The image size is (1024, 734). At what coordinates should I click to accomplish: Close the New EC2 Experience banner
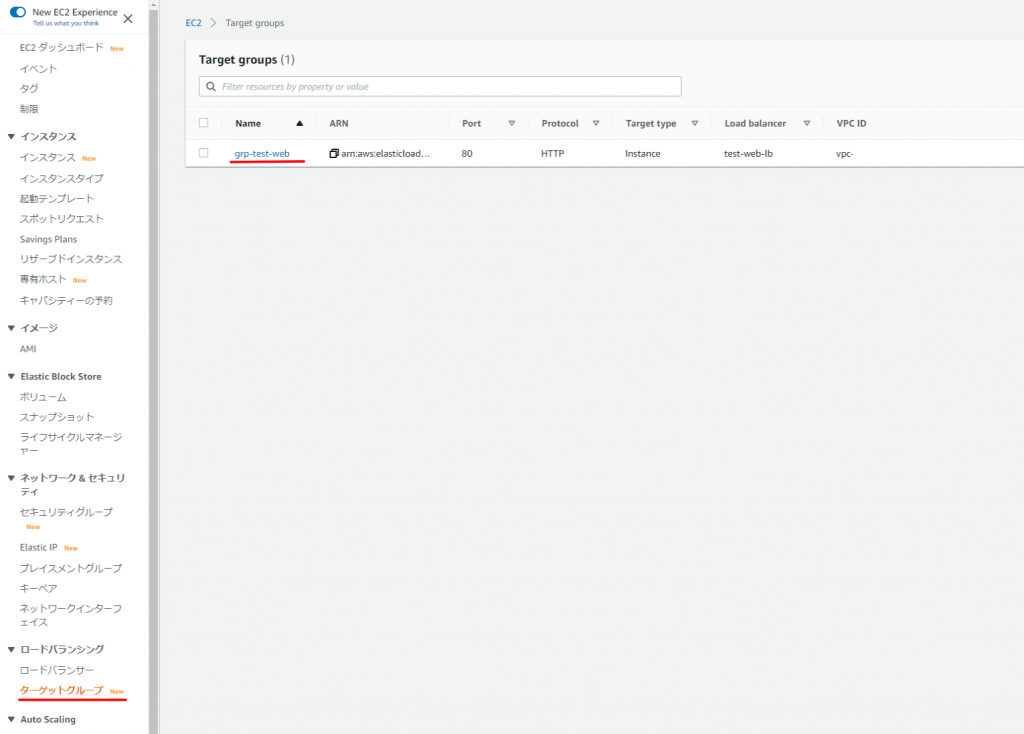pyautogui.click(x=128, y=19)
